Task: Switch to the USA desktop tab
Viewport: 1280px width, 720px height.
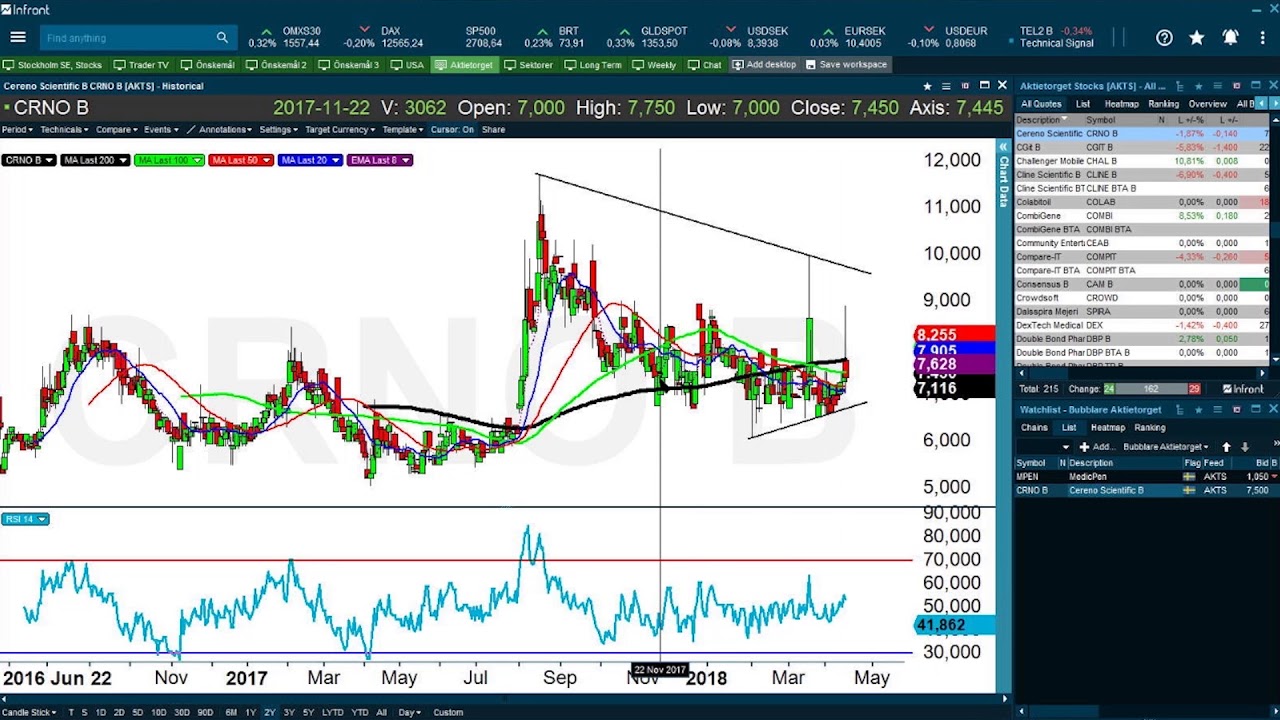Action: pyautogui.click(x=408, y=65)
